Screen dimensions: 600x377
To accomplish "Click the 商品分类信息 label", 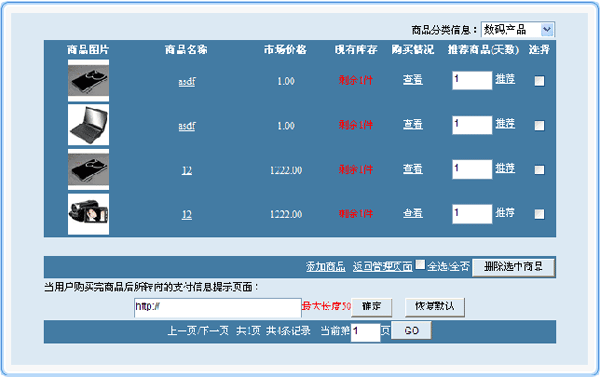I will tap(444, 30).
